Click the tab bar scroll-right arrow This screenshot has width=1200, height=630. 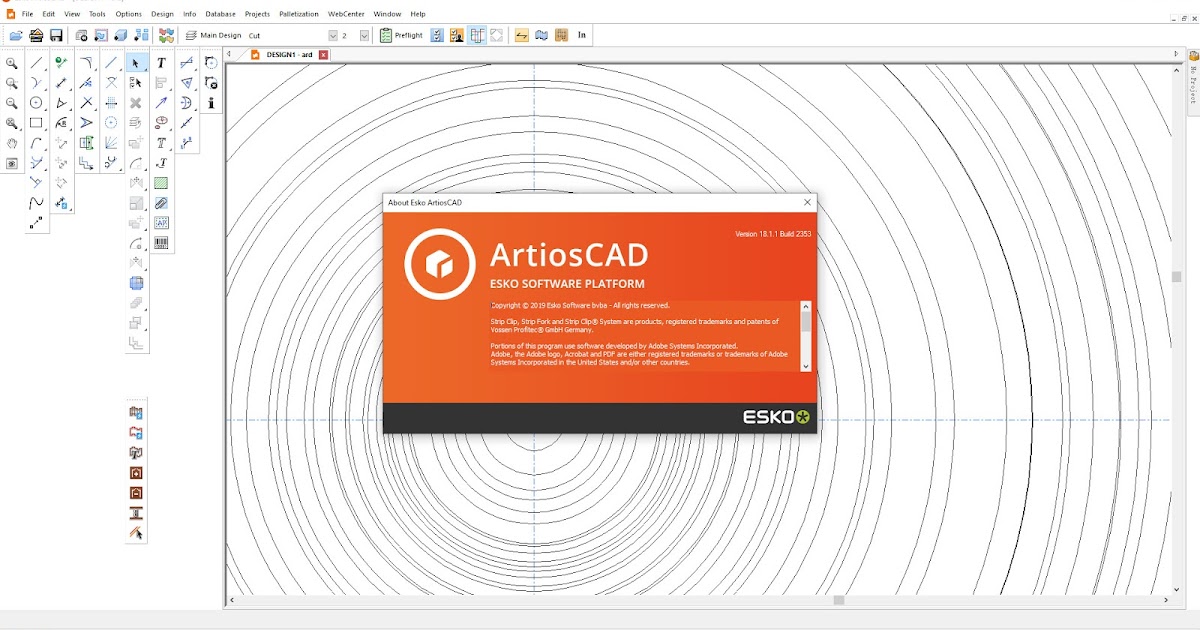pos(1176,54)
